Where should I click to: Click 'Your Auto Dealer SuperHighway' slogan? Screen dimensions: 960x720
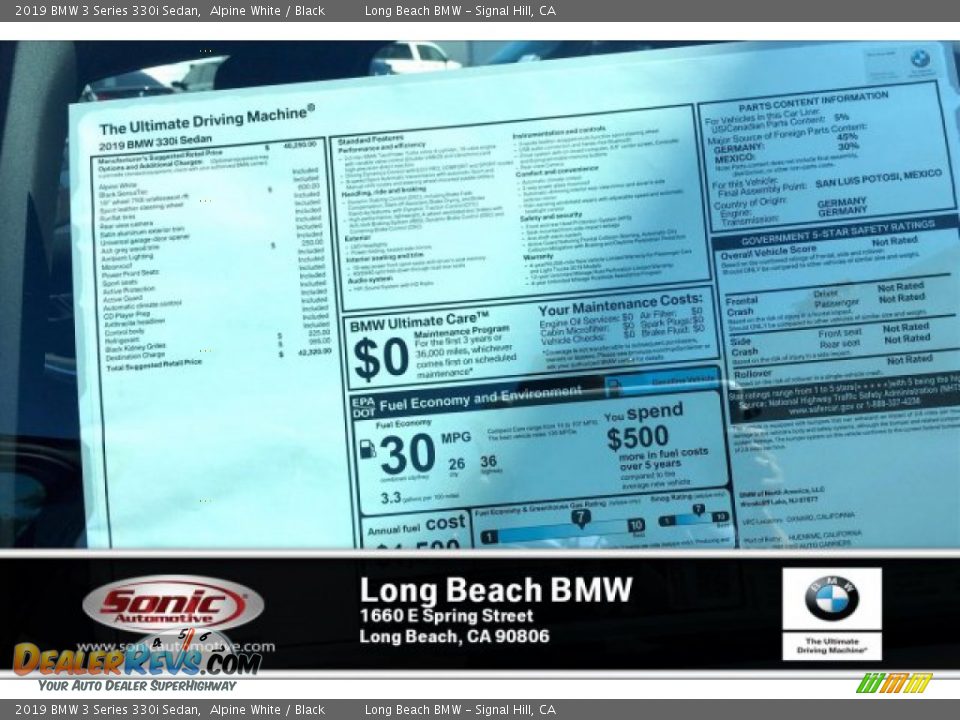137,686
